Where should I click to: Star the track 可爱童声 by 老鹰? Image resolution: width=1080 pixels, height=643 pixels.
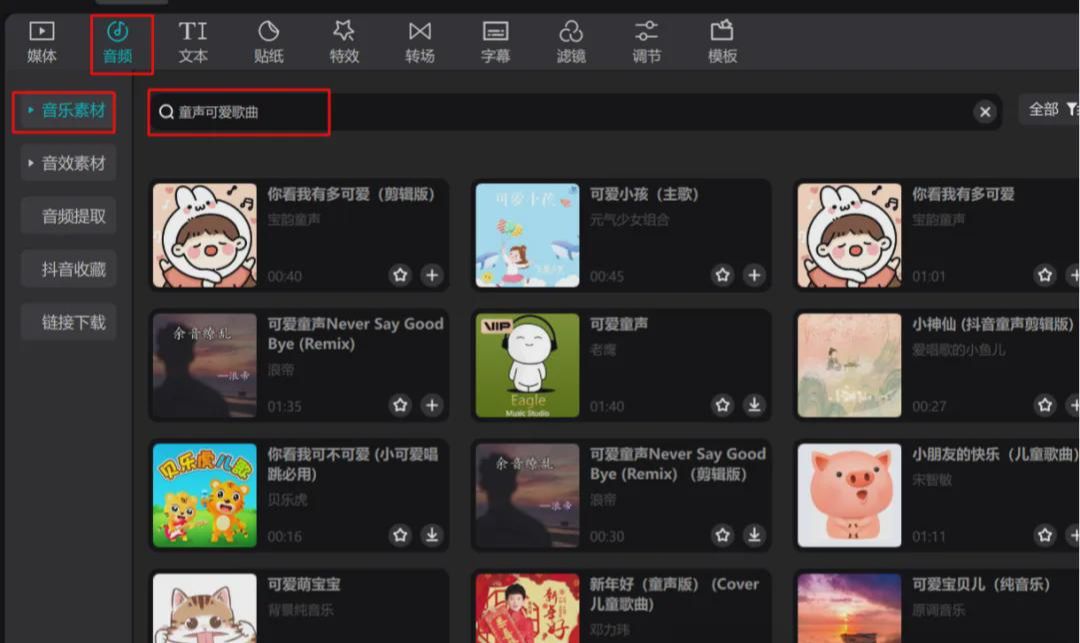click(x=723, y=405)
